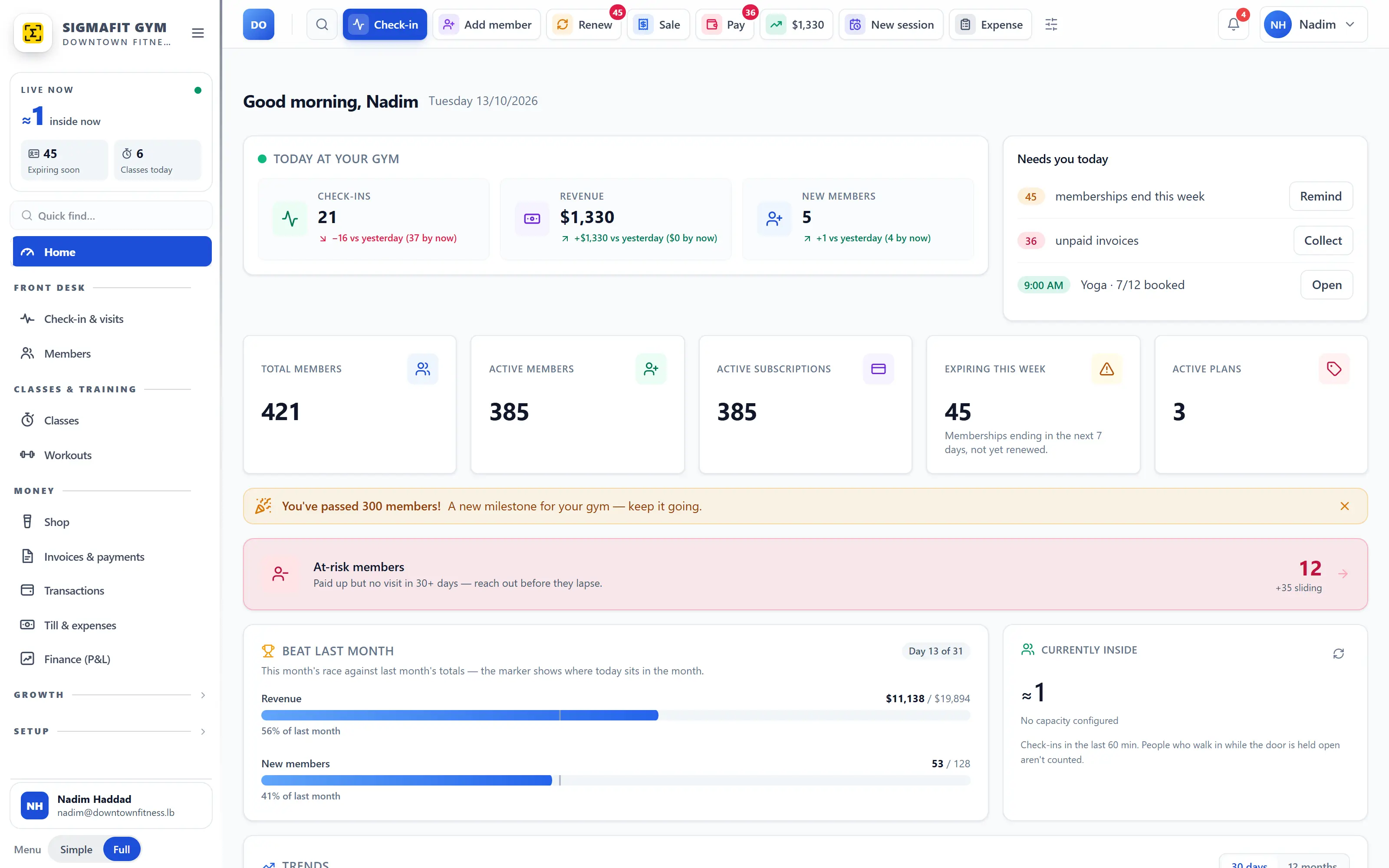This screenshot has width=1389, height=868.
Task: Switch menu mode to Simple
Action: [x=76, y=849]
